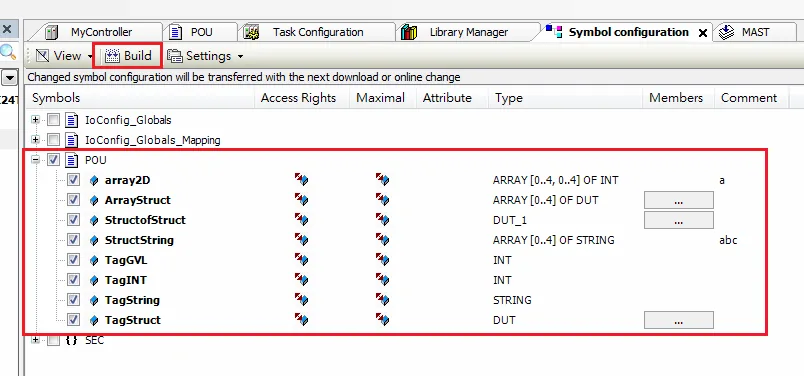Viewport: 804px width, 376px height.
Task: Close the Symbol configuration tab
Action: [x=703, y=33]
